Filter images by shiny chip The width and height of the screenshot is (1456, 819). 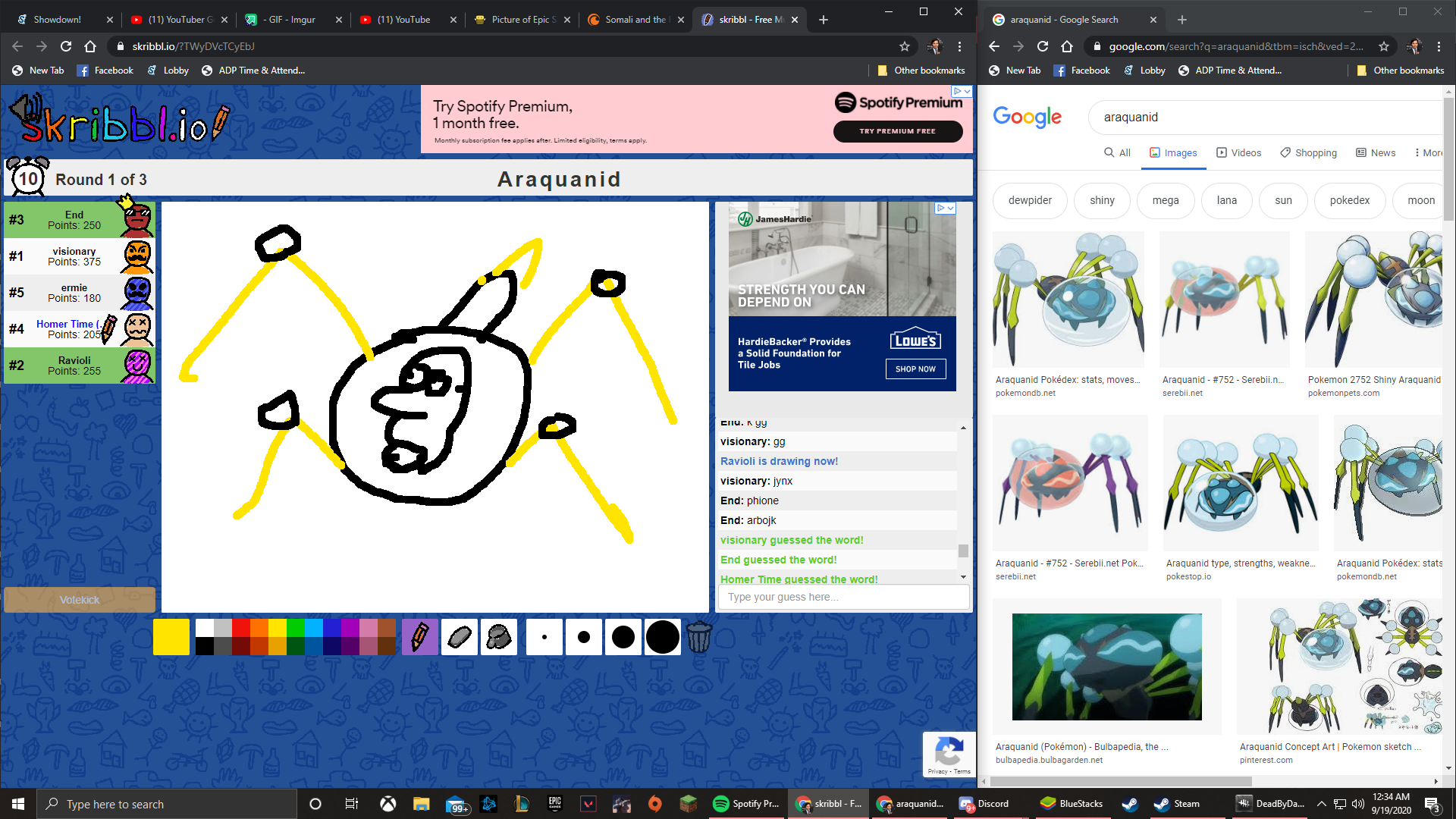[x=1102, y=200]
